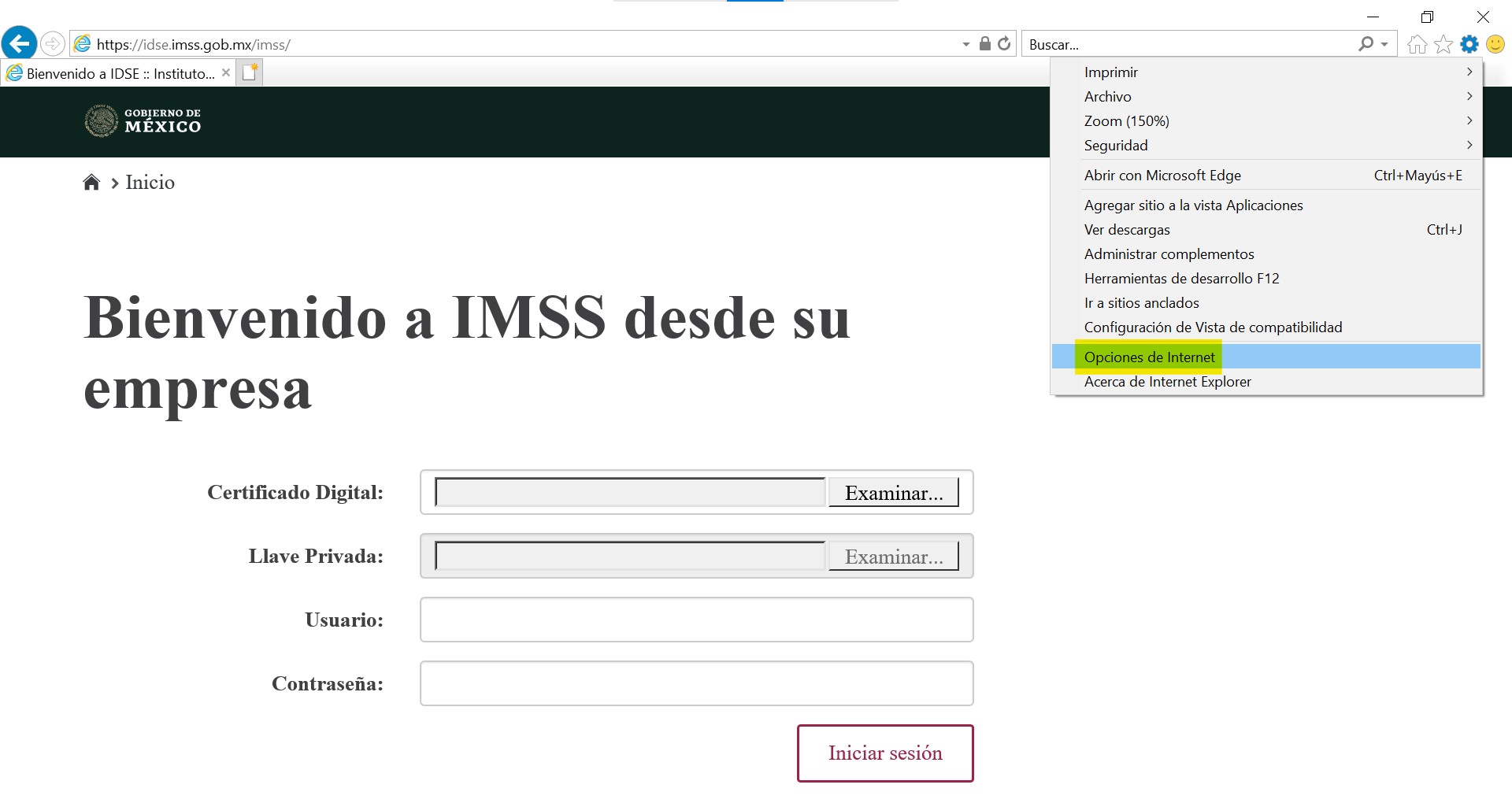The height and width of the screenshot is (803, 1512).
Task: Click the home breadcrumb icon
Action: 91,183
